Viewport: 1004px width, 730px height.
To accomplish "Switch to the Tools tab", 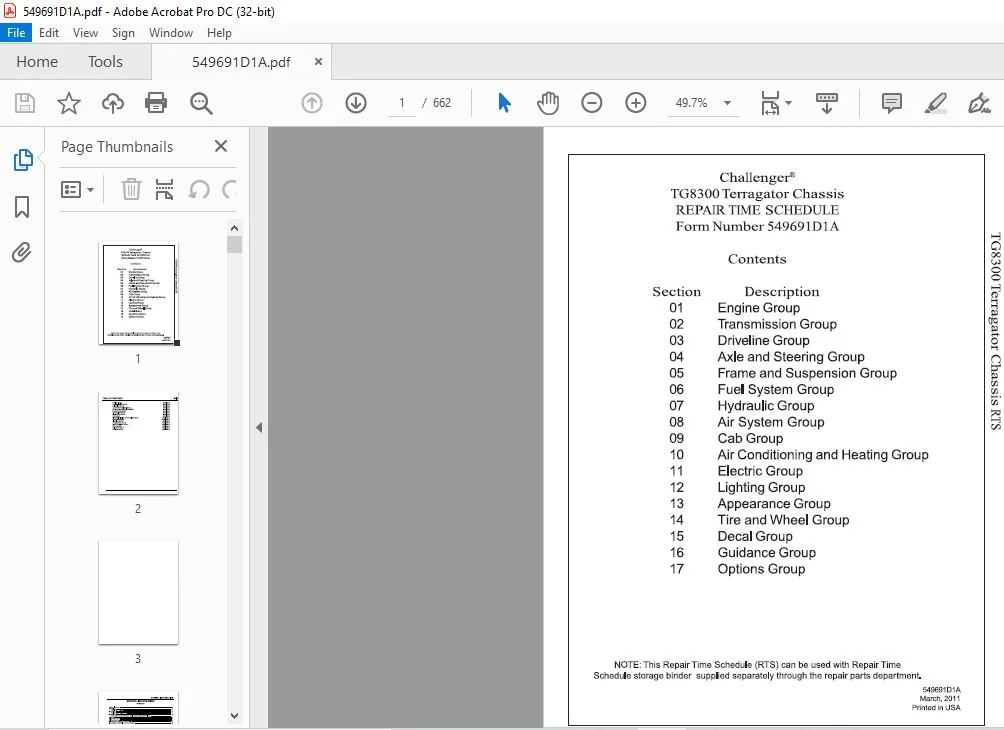I will tap(105, 61).
